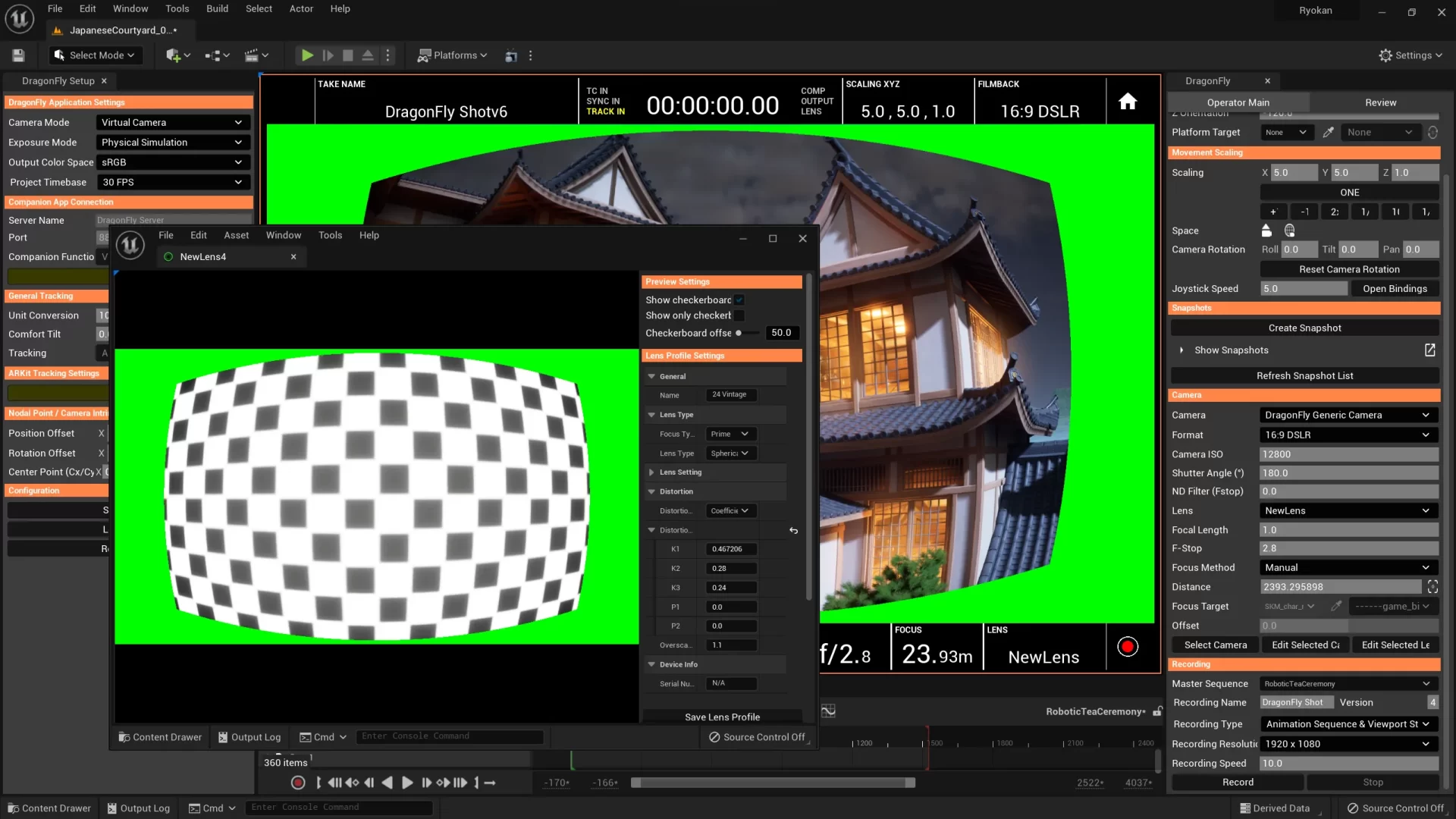Toggle Show checkerboard checkbox
This screenshot has height=819, width=1456.
click(x=739, y=300)
